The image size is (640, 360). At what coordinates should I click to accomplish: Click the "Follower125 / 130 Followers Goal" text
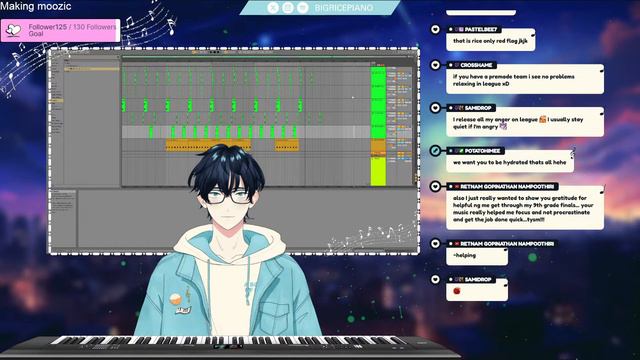point(72,30)
